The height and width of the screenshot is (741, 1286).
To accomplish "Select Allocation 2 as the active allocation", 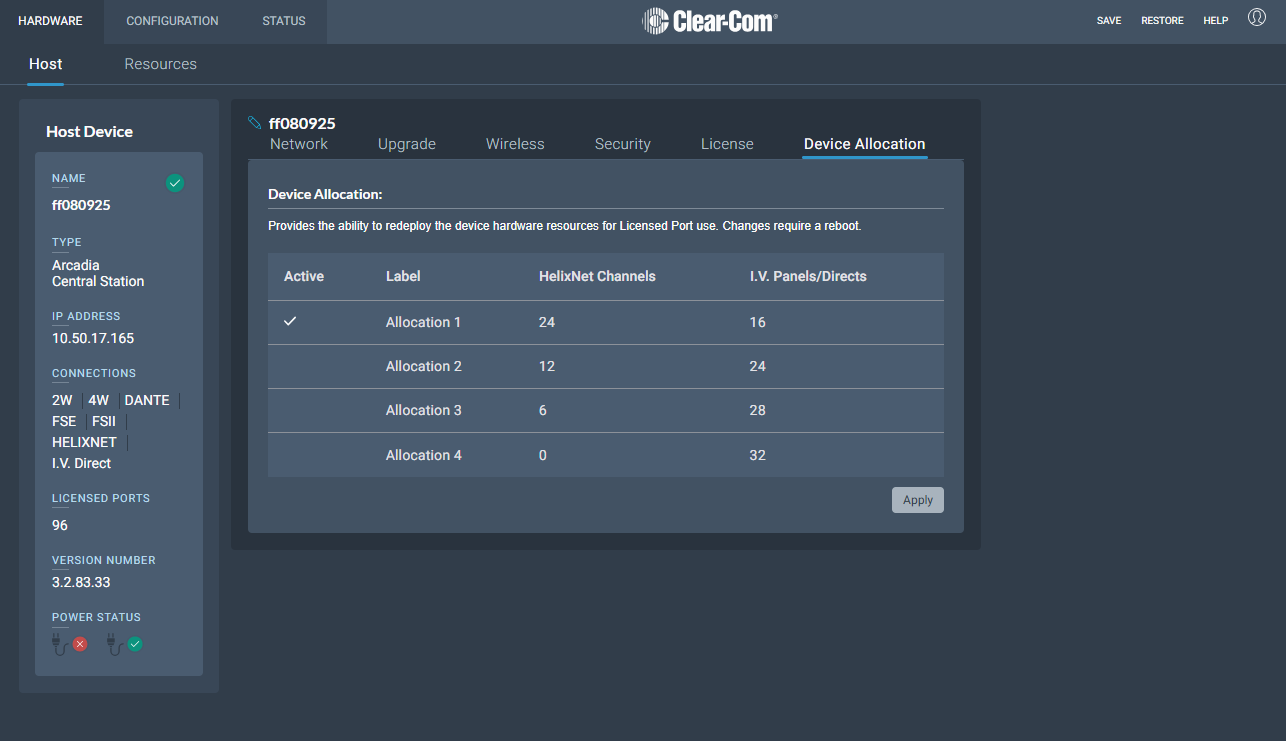I will 424,366.
